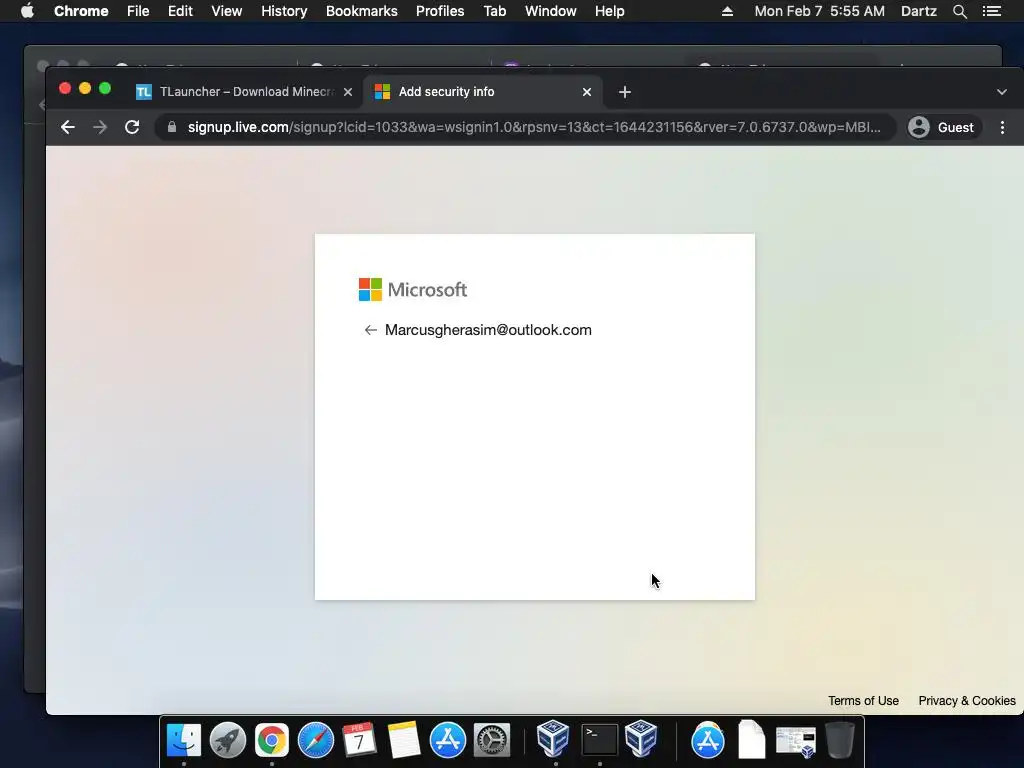Click the browser forward arrow

tap(100, 127)
